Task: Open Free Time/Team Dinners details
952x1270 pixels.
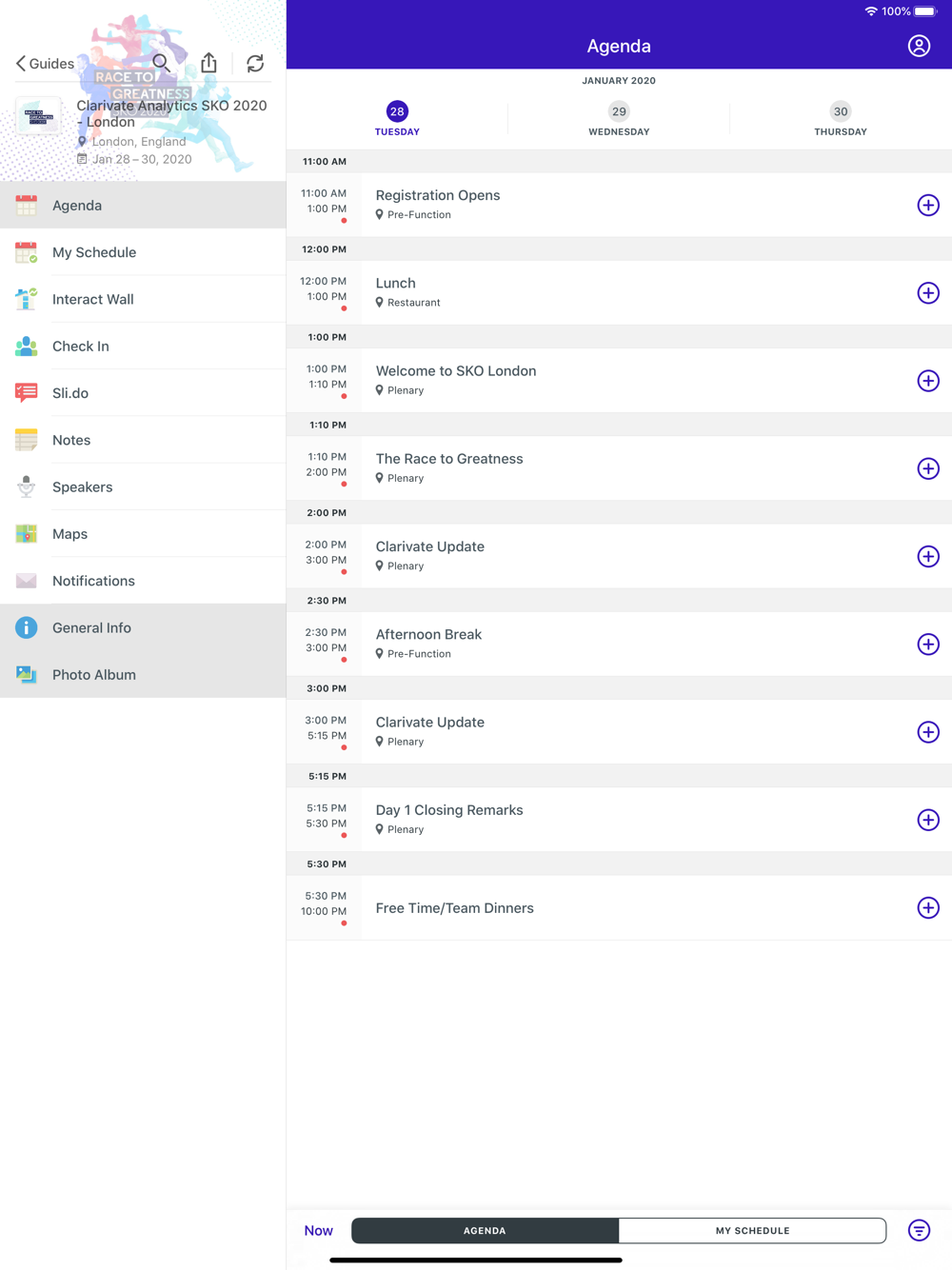Action: 619,907
